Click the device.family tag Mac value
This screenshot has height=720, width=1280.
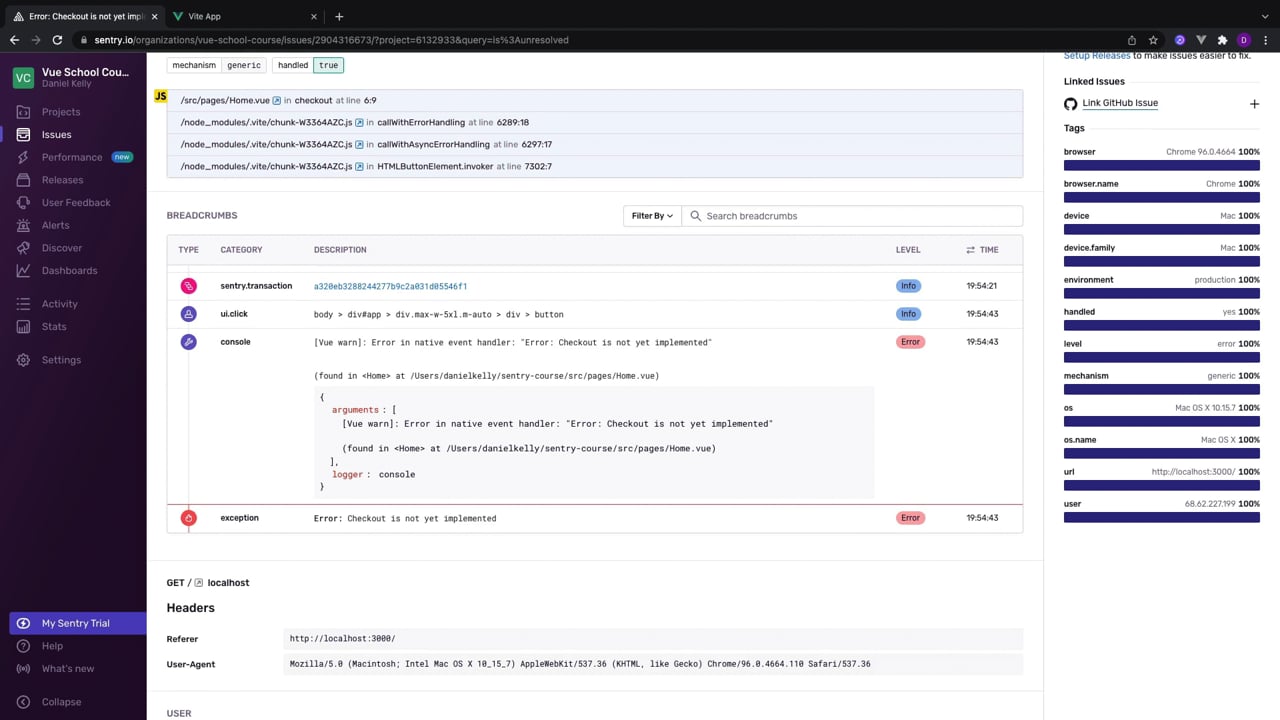(1227, 248)
